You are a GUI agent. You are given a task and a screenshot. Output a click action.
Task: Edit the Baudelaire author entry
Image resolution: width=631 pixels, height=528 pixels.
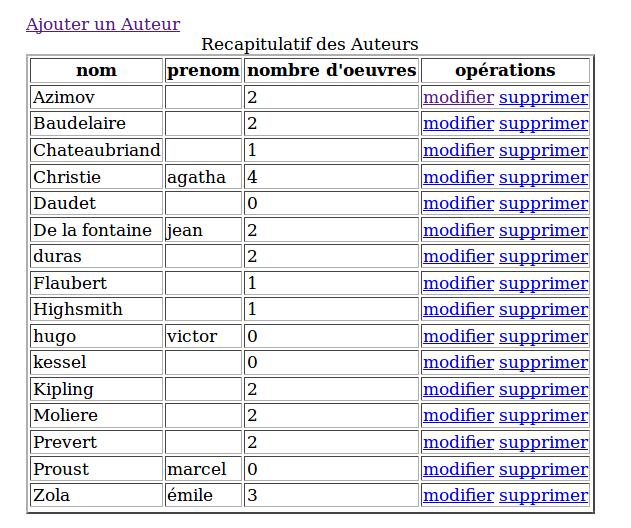tap(458, 124)
